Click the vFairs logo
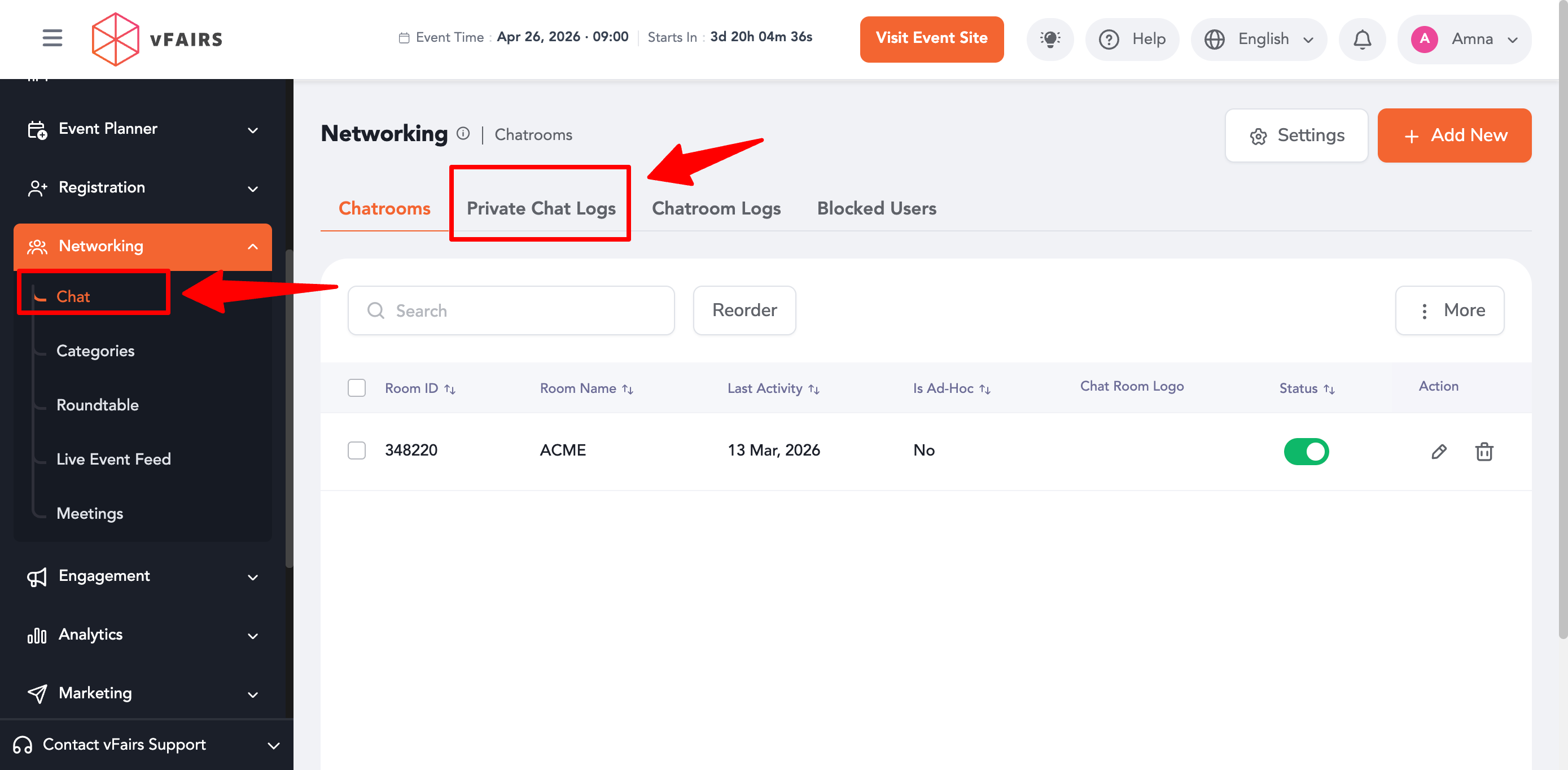Image resolution: width=1568 pixels, height=770 pixels. 157,39
